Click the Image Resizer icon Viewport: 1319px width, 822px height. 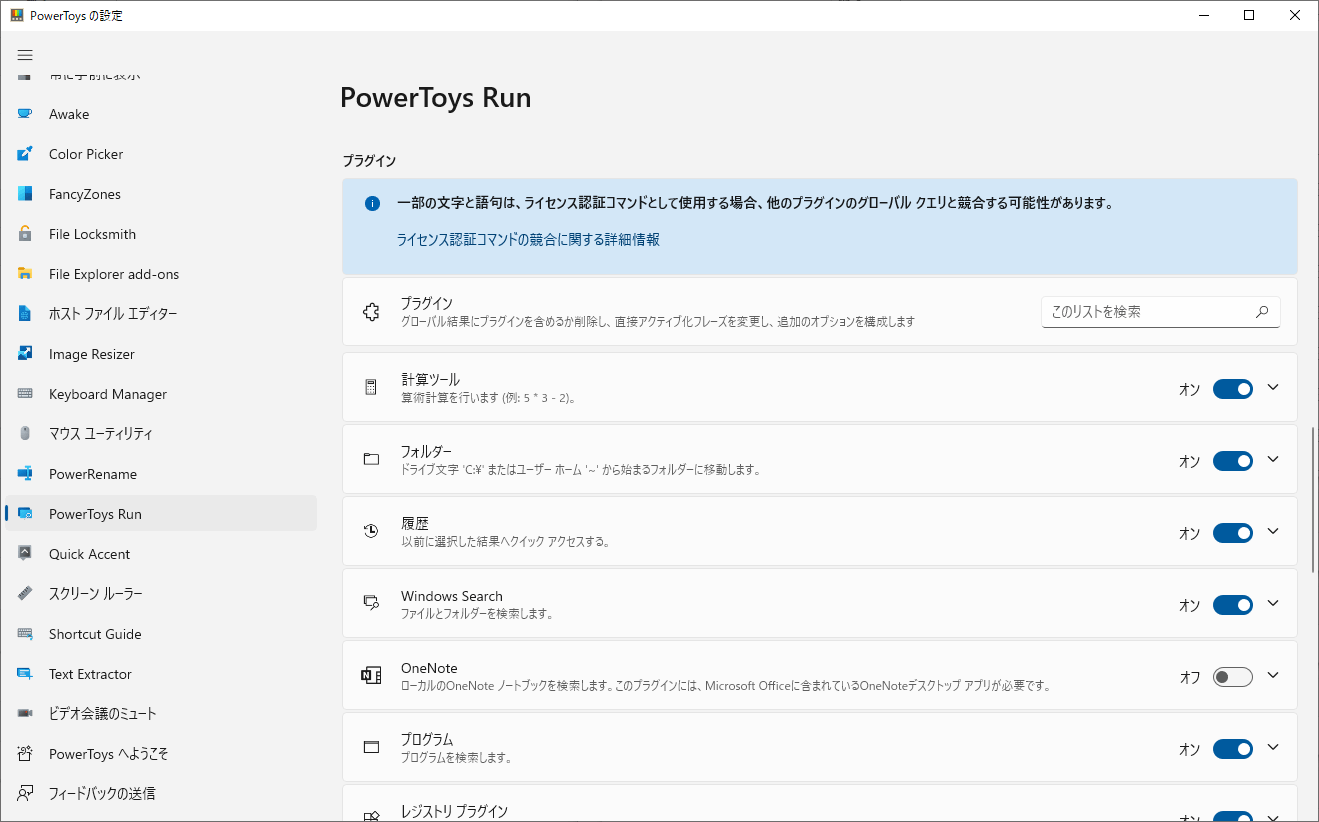tap(25, 354)
